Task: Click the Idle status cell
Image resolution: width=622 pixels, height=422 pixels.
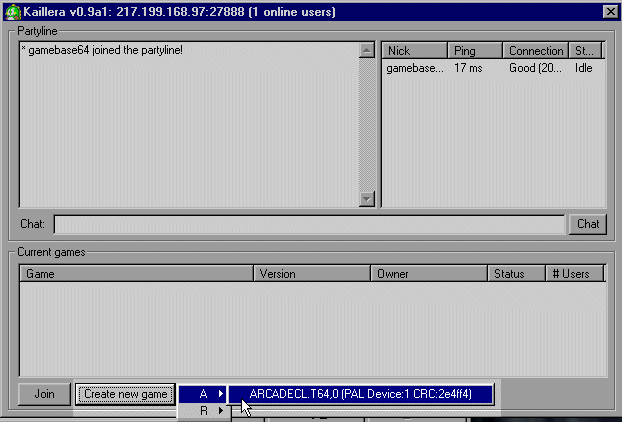Action: (584, 68)
